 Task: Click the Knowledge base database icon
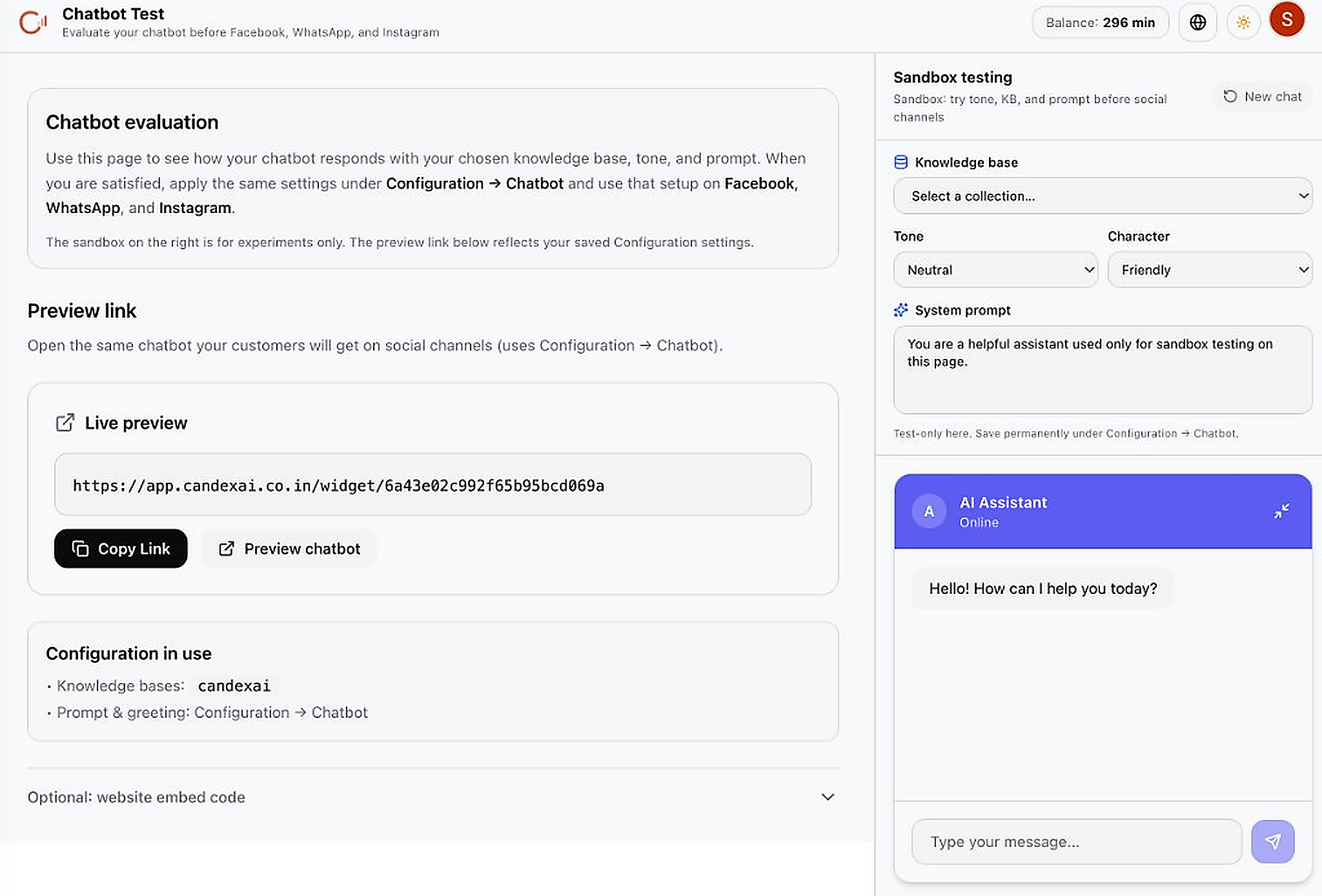tap(900, 162)
